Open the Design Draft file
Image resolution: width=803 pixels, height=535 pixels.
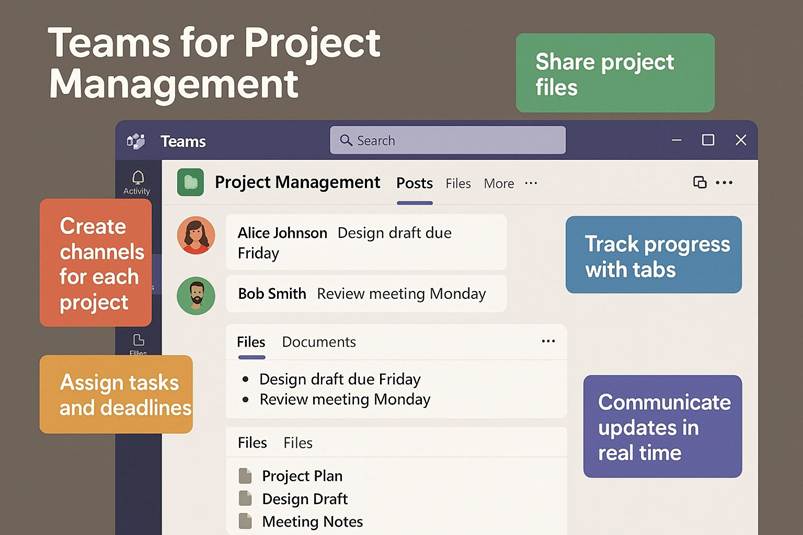(304, 499)
